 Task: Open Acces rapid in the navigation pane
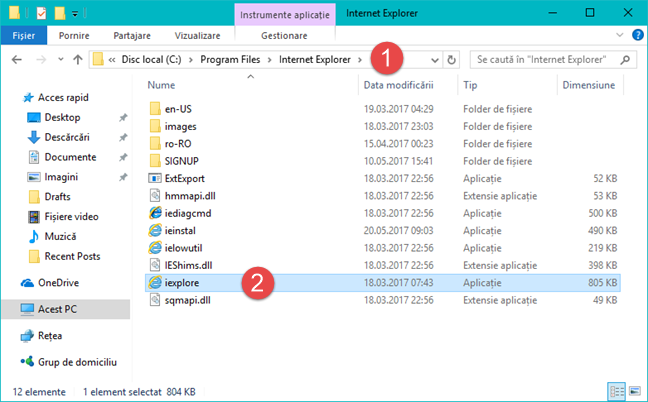[63, 98]
